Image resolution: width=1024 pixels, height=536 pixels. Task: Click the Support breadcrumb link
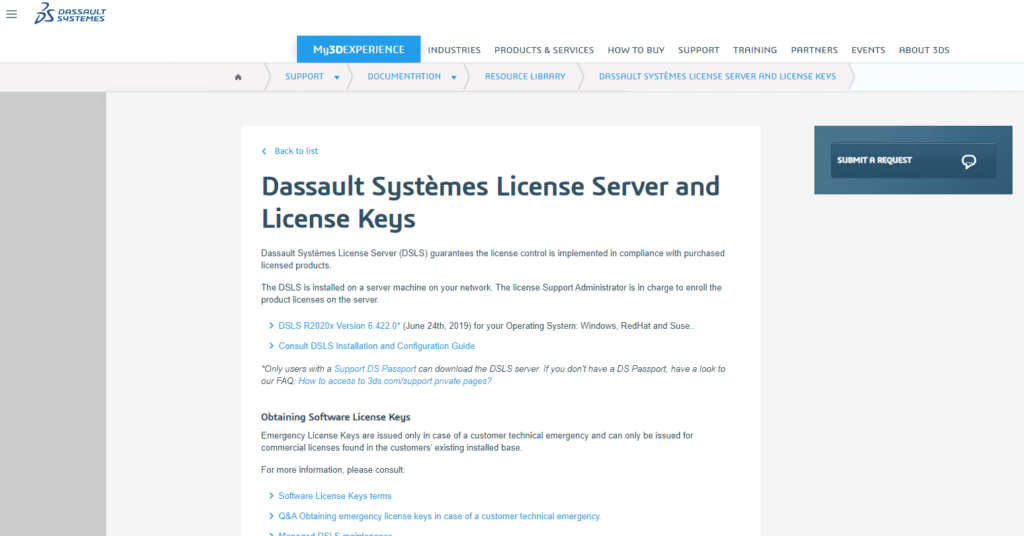pyautogui.click(x=304, y=76)
